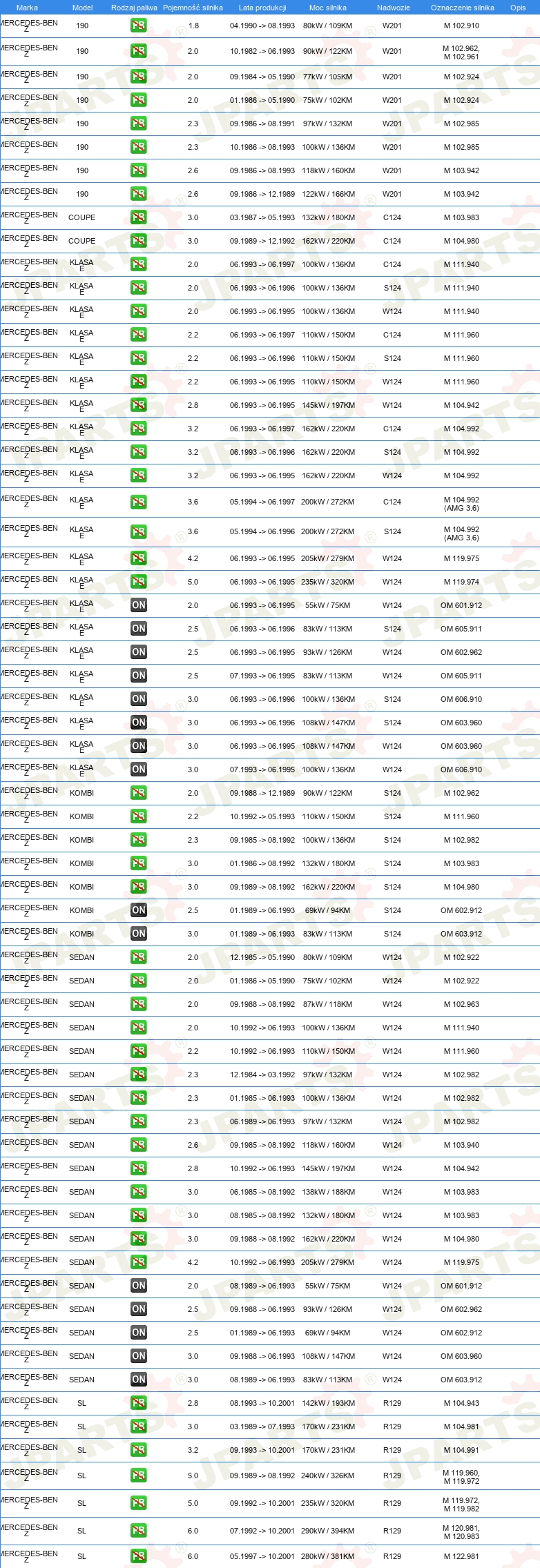Click petrol icon in SEDAN 4.2 row
This screenshot has height=1568, width=540.
(x=138, y=1262)
